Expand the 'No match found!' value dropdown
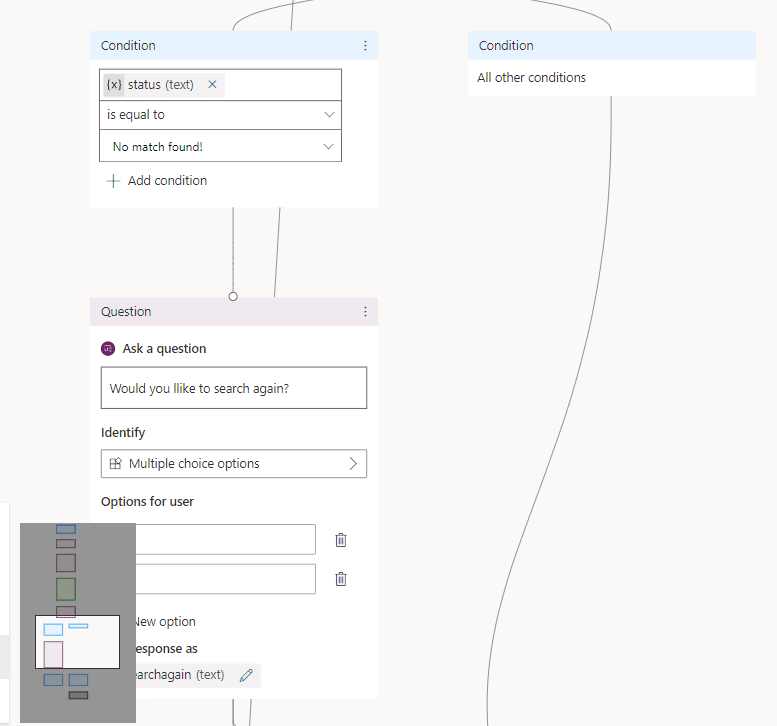This screenshot has height=726, width=777. point(220,147)
